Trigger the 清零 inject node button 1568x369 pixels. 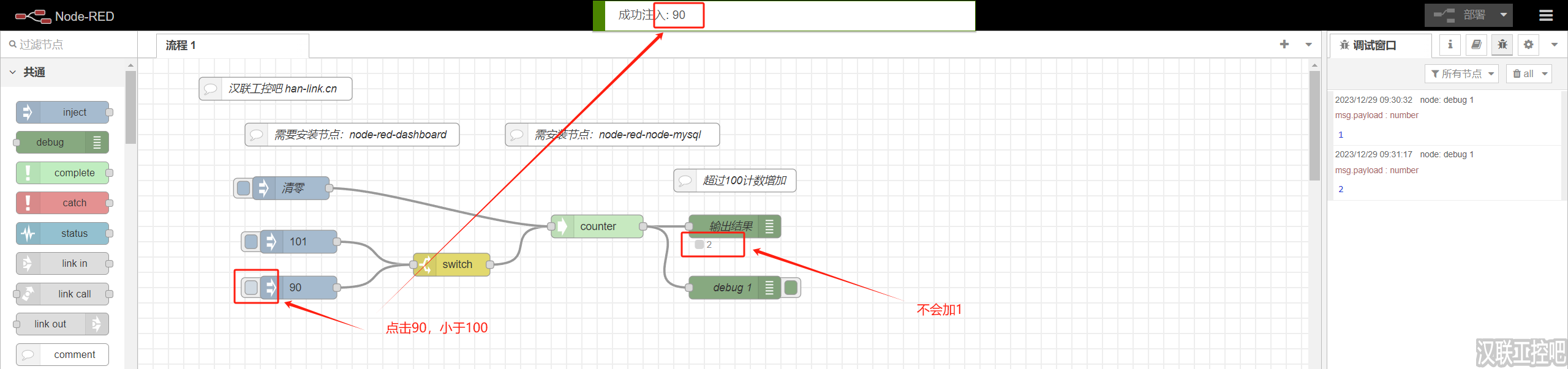(243, 188)
